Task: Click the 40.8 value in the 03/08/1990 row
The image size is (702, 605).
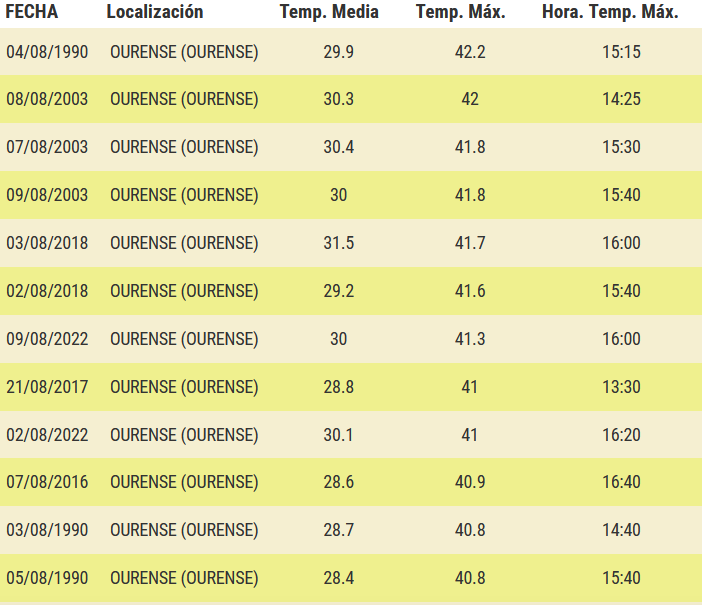Action: (x=470, y=530)
